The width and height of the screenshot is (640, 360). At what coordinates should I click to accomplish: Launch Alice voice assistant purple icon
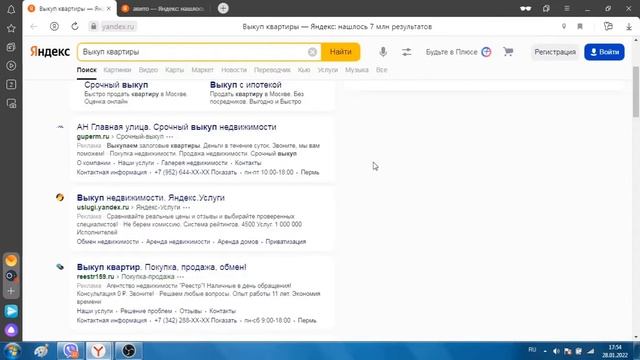pyautogui.click(x=11, y=330)
